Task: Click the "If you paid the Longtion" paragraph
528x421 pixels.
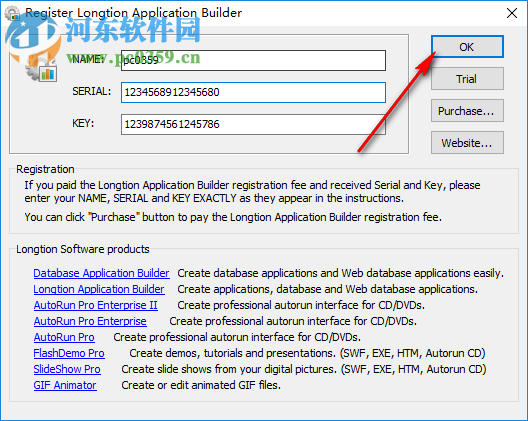Action: 252,192
